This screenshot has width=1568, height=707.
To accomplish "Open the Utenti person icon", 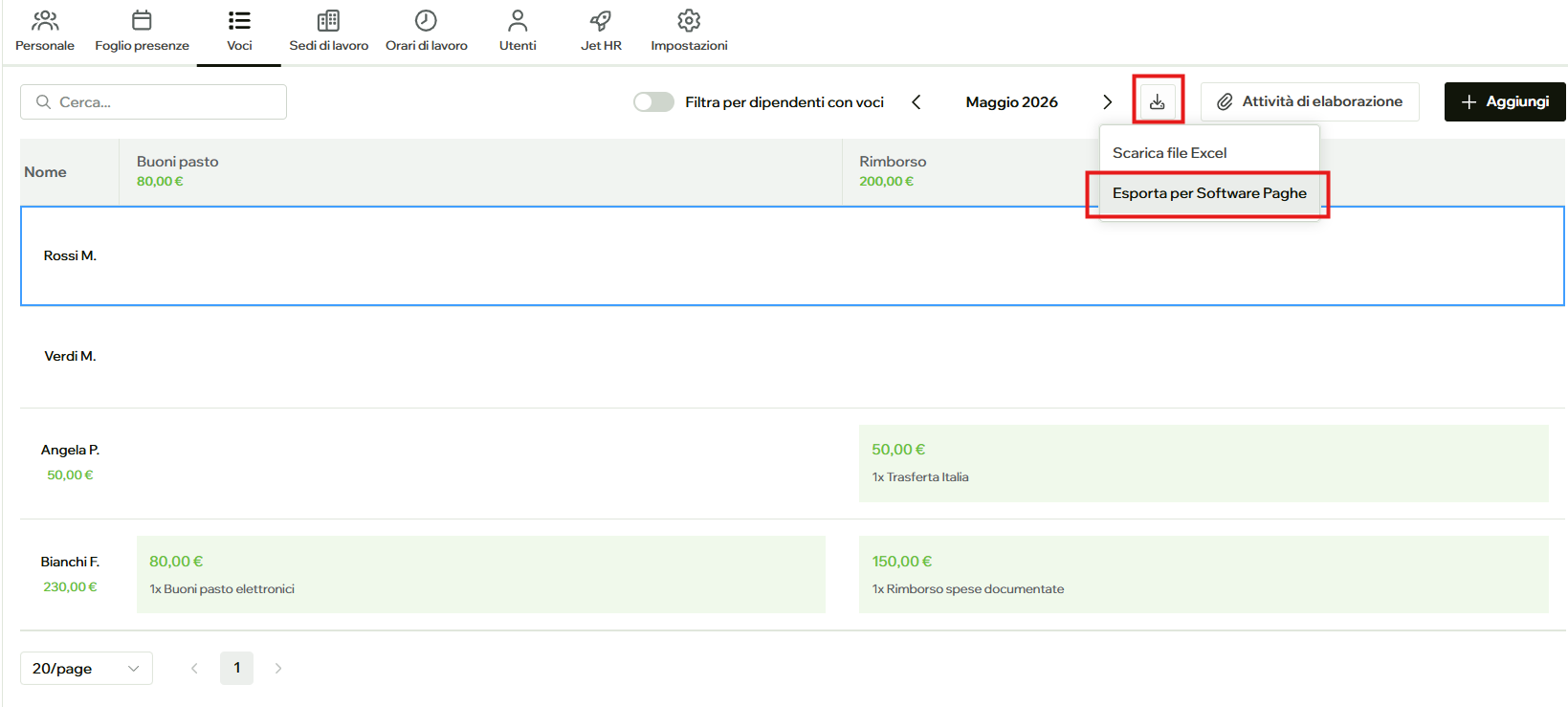I will point(518,20).
